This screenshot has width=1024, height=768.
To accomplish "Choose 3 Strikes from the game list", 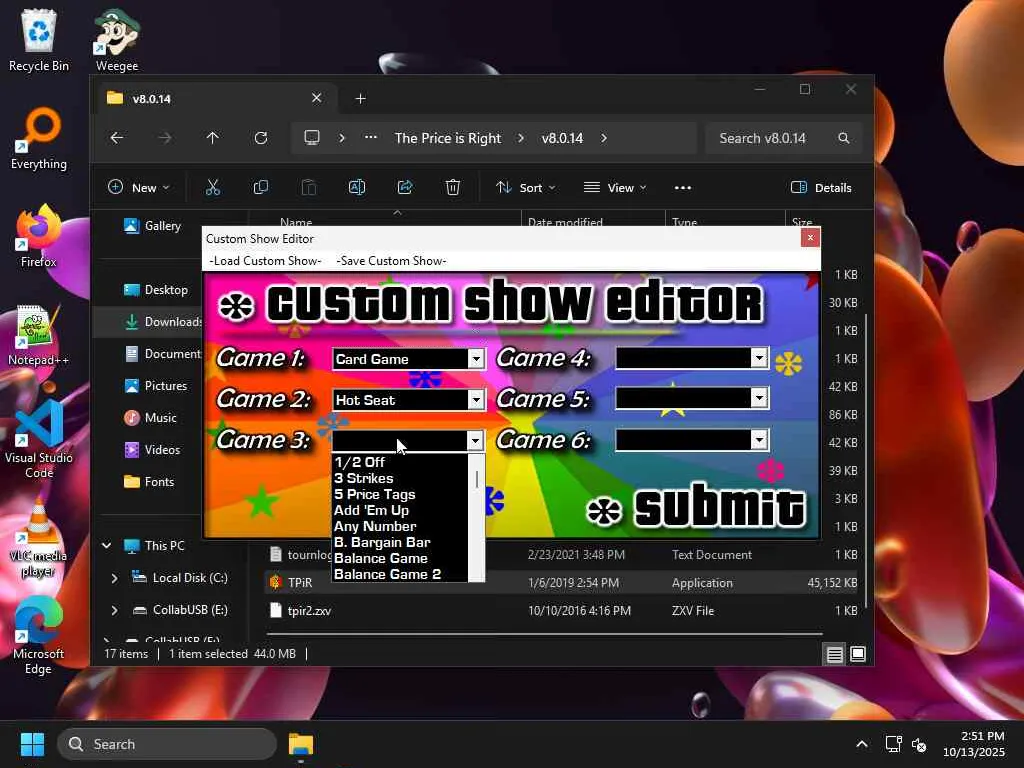I will [400, 479].
